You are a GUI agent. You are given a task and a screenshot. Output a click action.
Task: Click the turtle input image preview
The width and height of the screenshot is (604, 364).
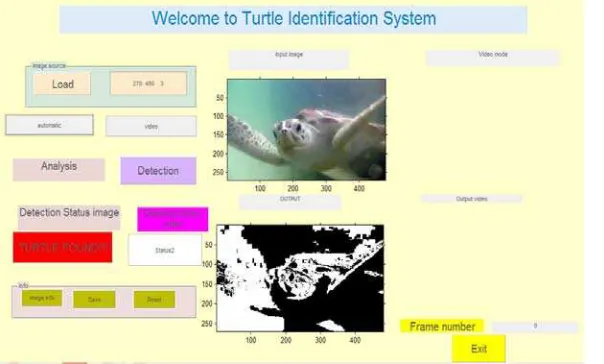[307, 129]
